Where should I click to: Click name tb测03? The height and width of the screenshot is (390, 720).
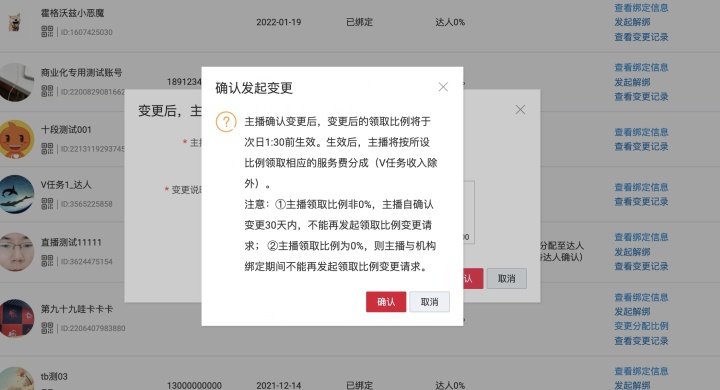tap(54, 377)
